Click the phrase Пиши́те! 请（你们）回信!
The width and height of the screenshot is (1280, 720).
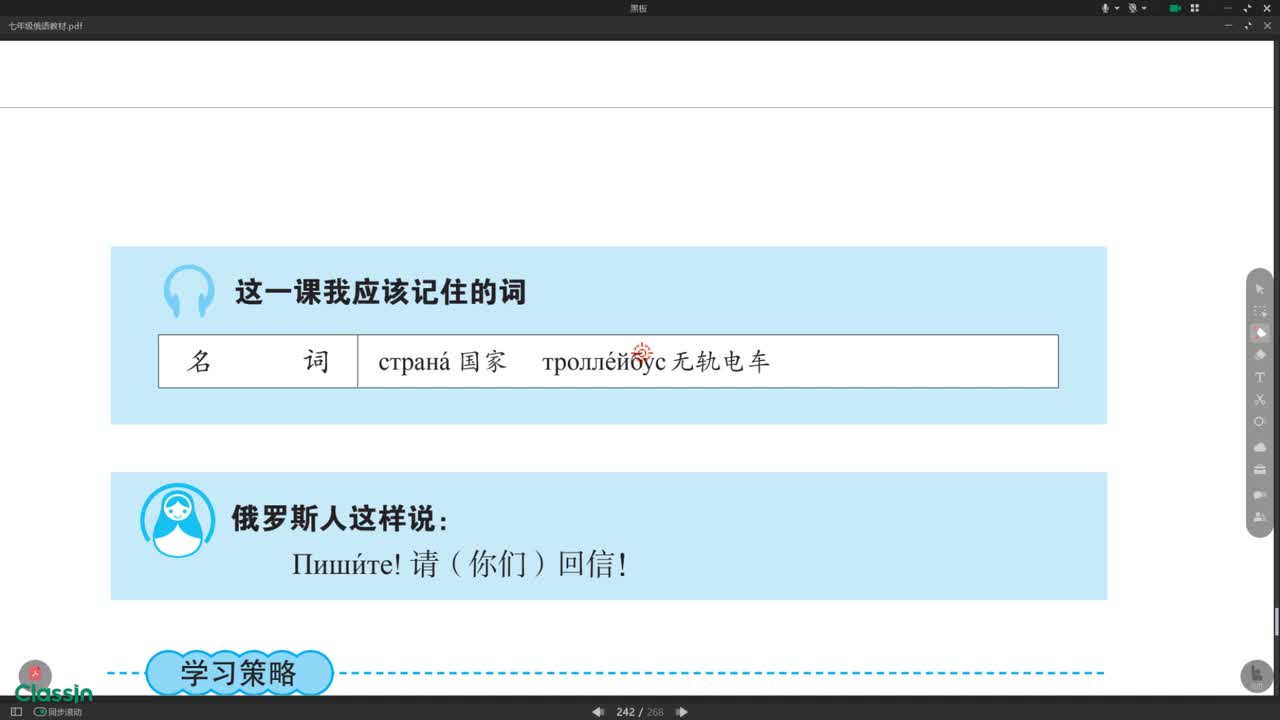[x=460, y=565]
